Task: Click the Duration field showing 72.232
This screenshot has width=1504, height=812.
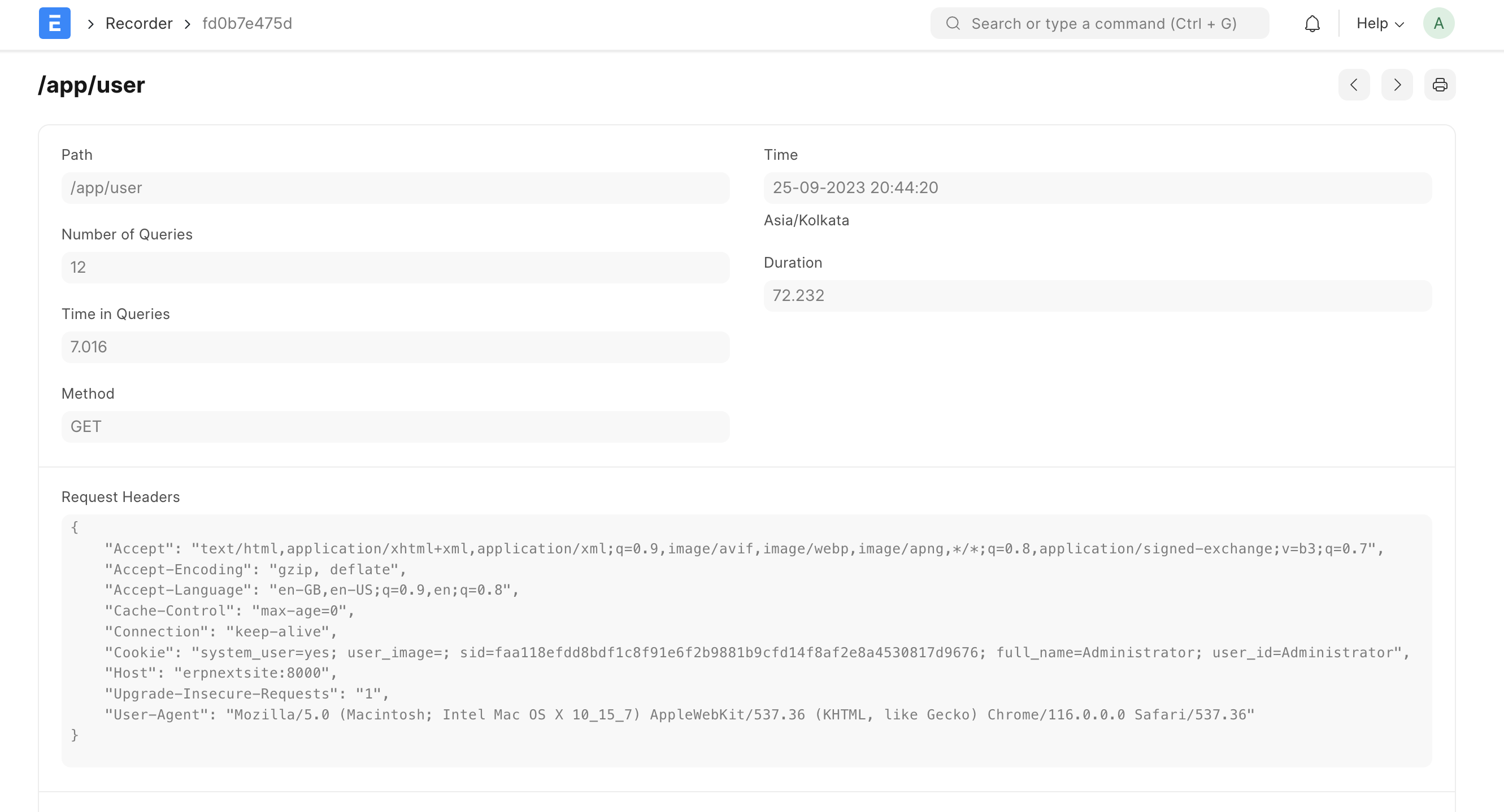Action: coord(1097,295)
